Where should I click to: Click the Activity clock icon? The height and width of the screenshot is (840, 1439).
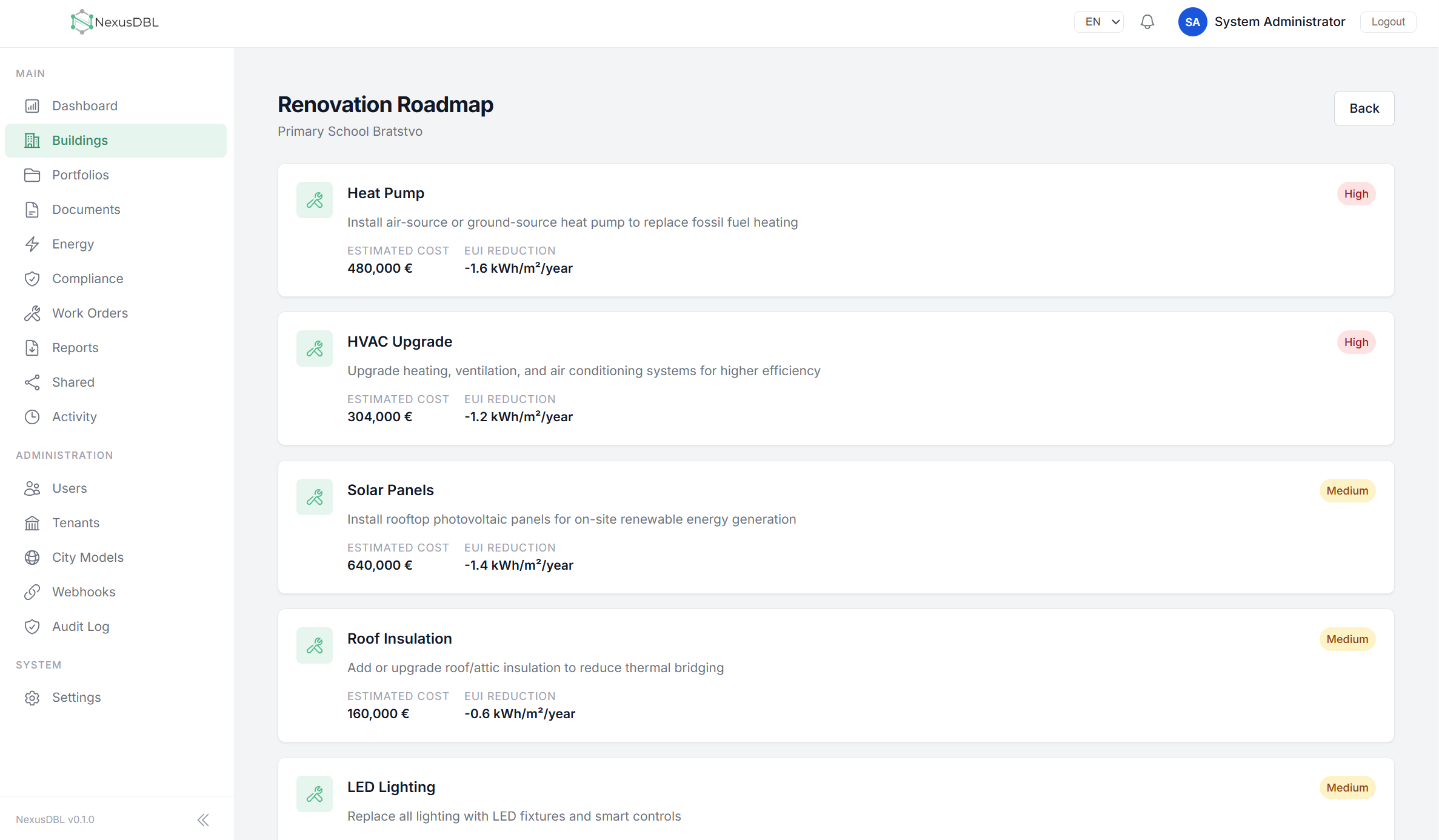pyautogui.click(x=32, y=417)
